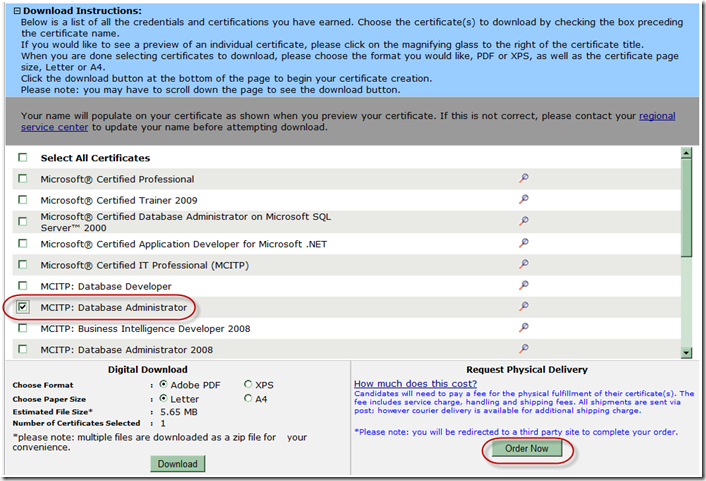Viewport: 706px width, 481px height.
Task: Check Microsoft Certified Professional checkbox
Action: point(23,178)
